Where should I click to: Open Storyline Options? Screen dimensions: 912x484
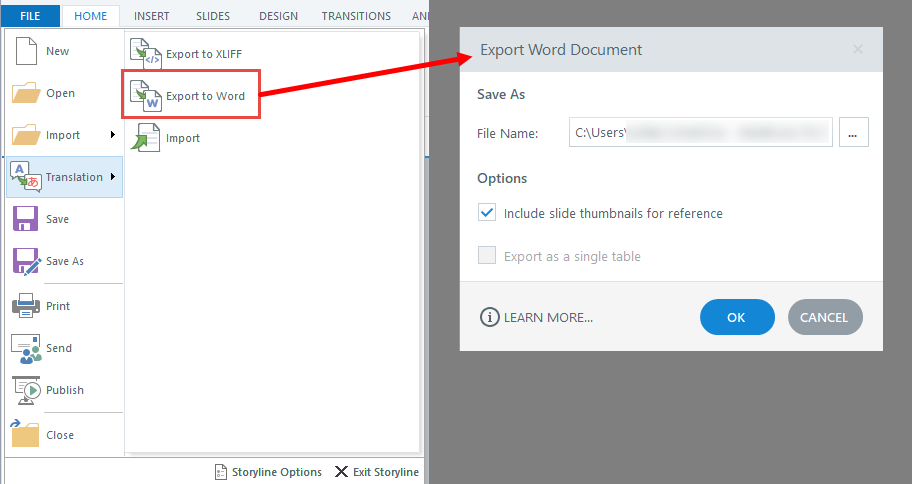pyautogui.click(x=268, y=472)
